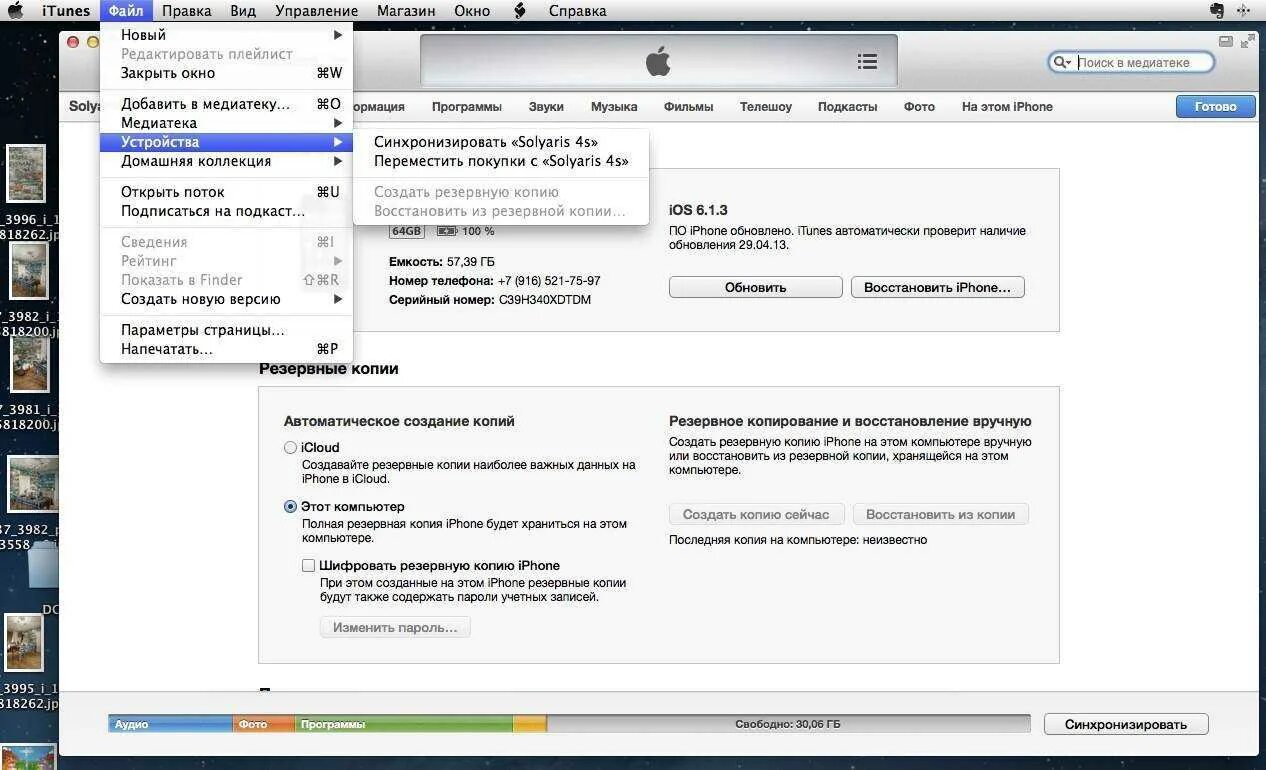Expand the Медиатека submenu
Viewport: 1266px width, 770px height.
pos(226,123)
